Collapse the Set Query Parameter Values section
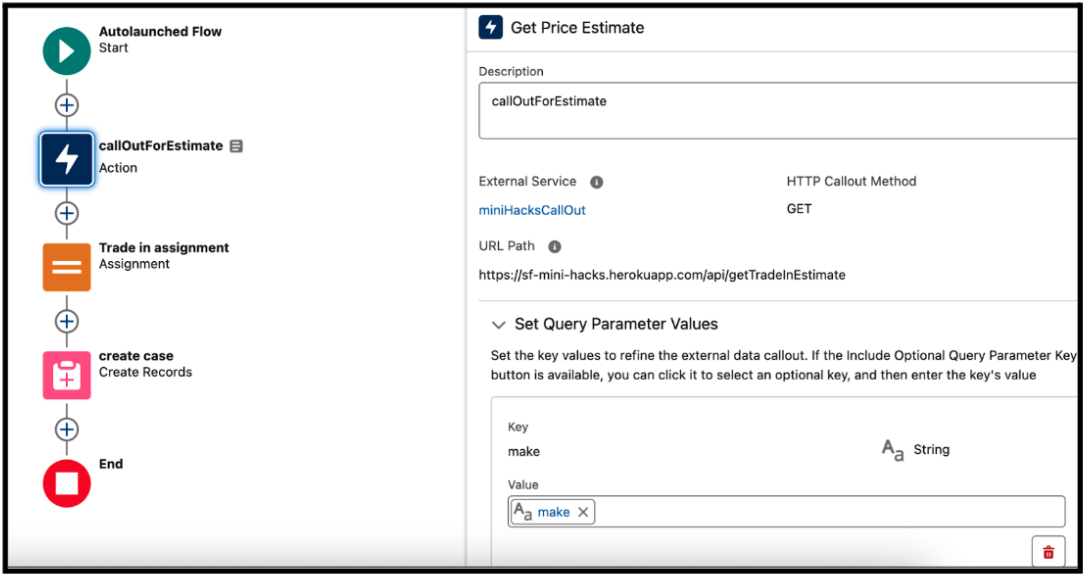 [498, 325]
